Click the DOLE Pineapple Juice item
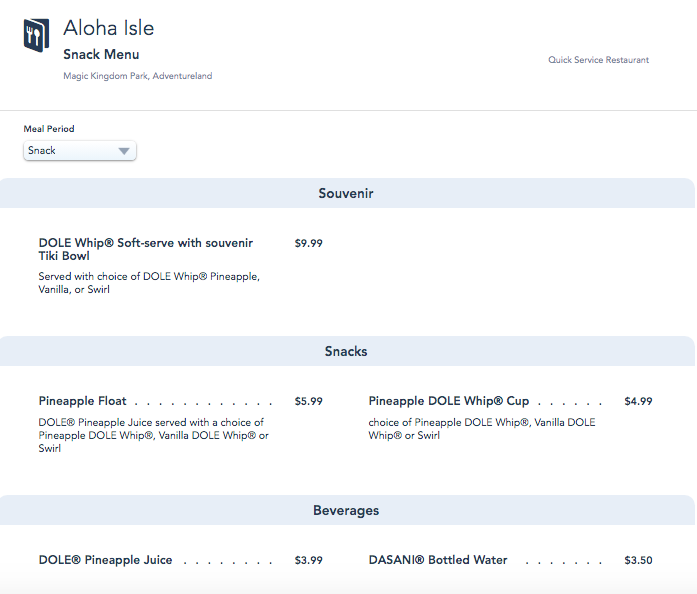This screenshot has width=697, height=594. tap(105, 560)
